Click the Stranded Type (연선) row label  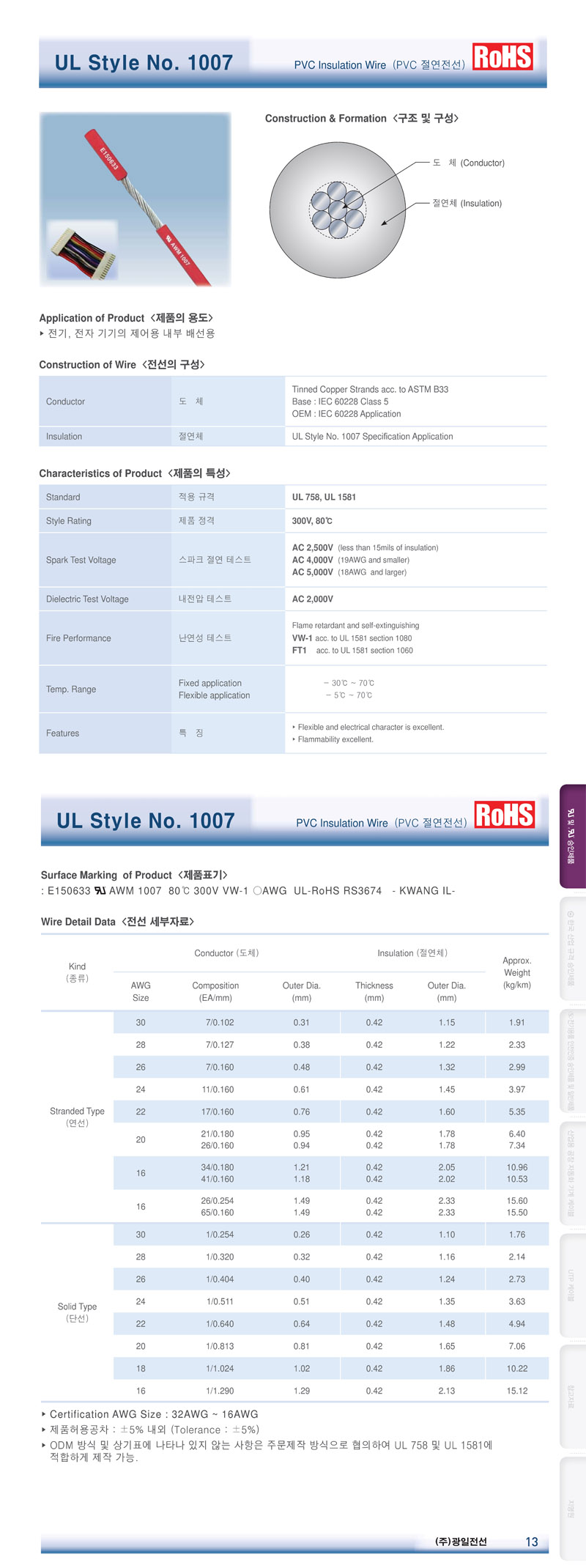(x=77, y=1117)
